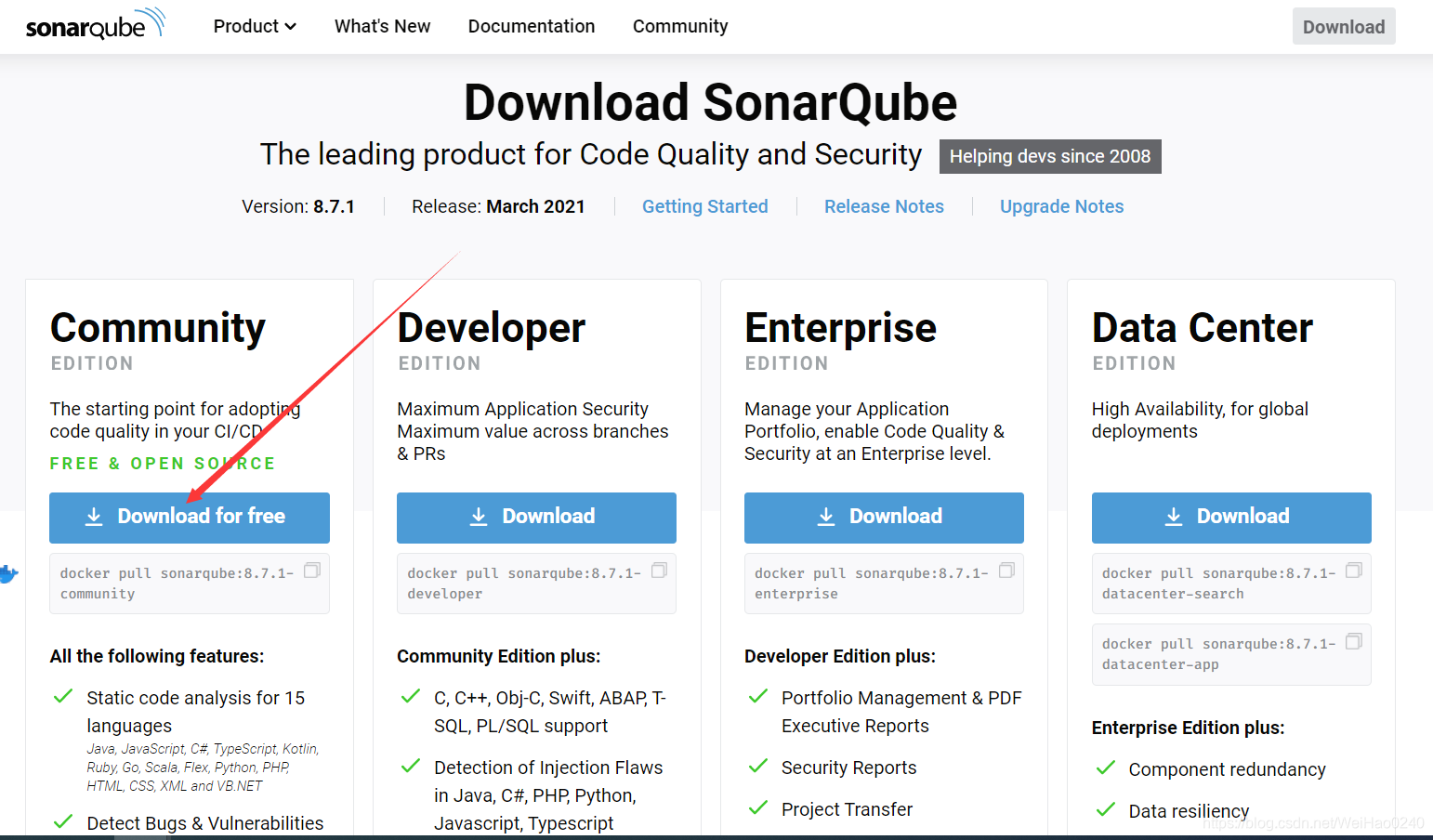1433x840 pixels.
Task: Click the 'Security Reports' feature
Action: pos(849,768)
